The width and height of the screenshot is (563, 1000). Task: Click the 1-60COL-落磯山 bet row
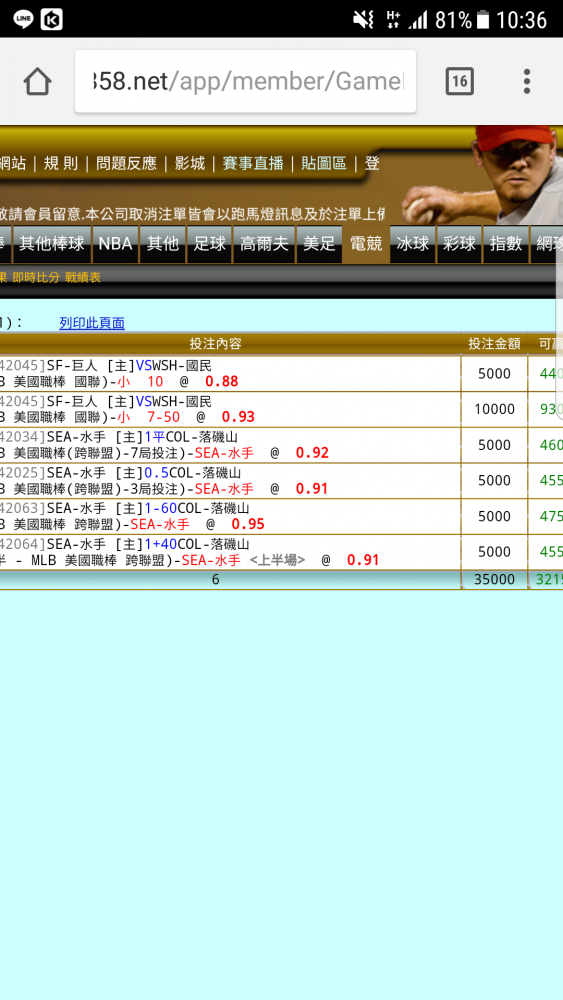230,517
